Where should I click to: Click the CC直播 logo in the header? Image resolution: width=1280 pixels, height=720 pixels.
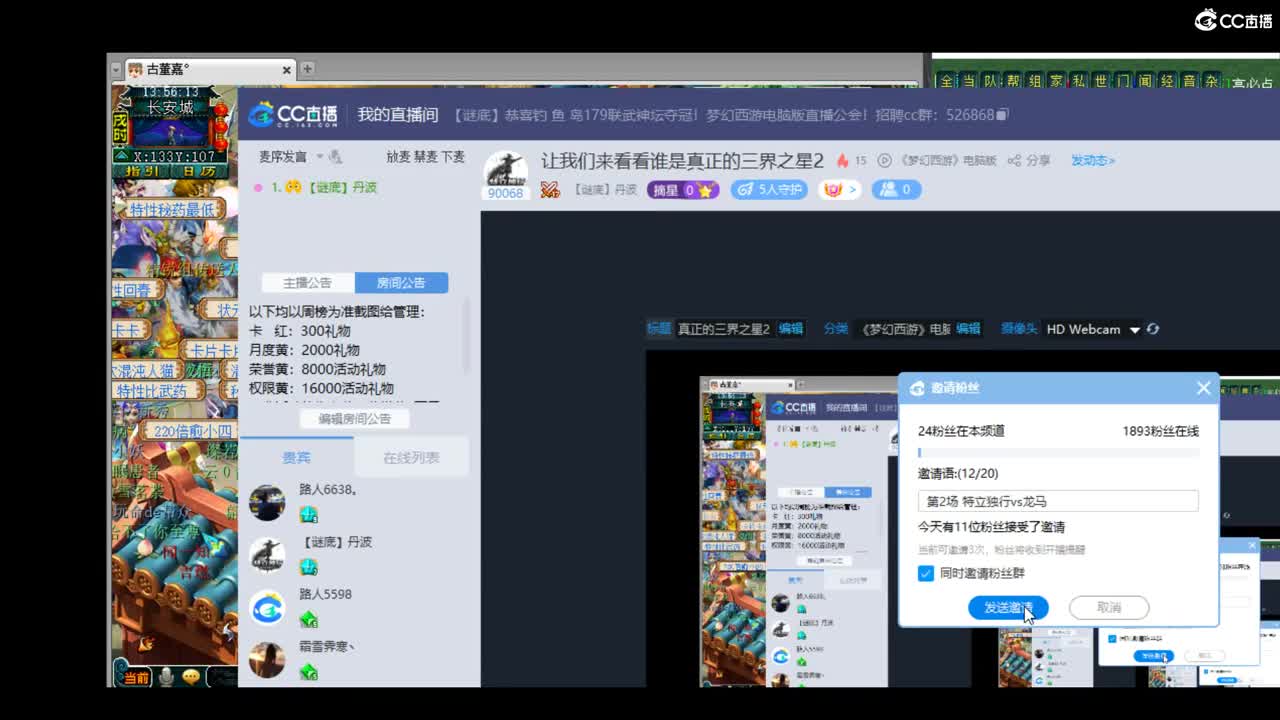point(293,114)
